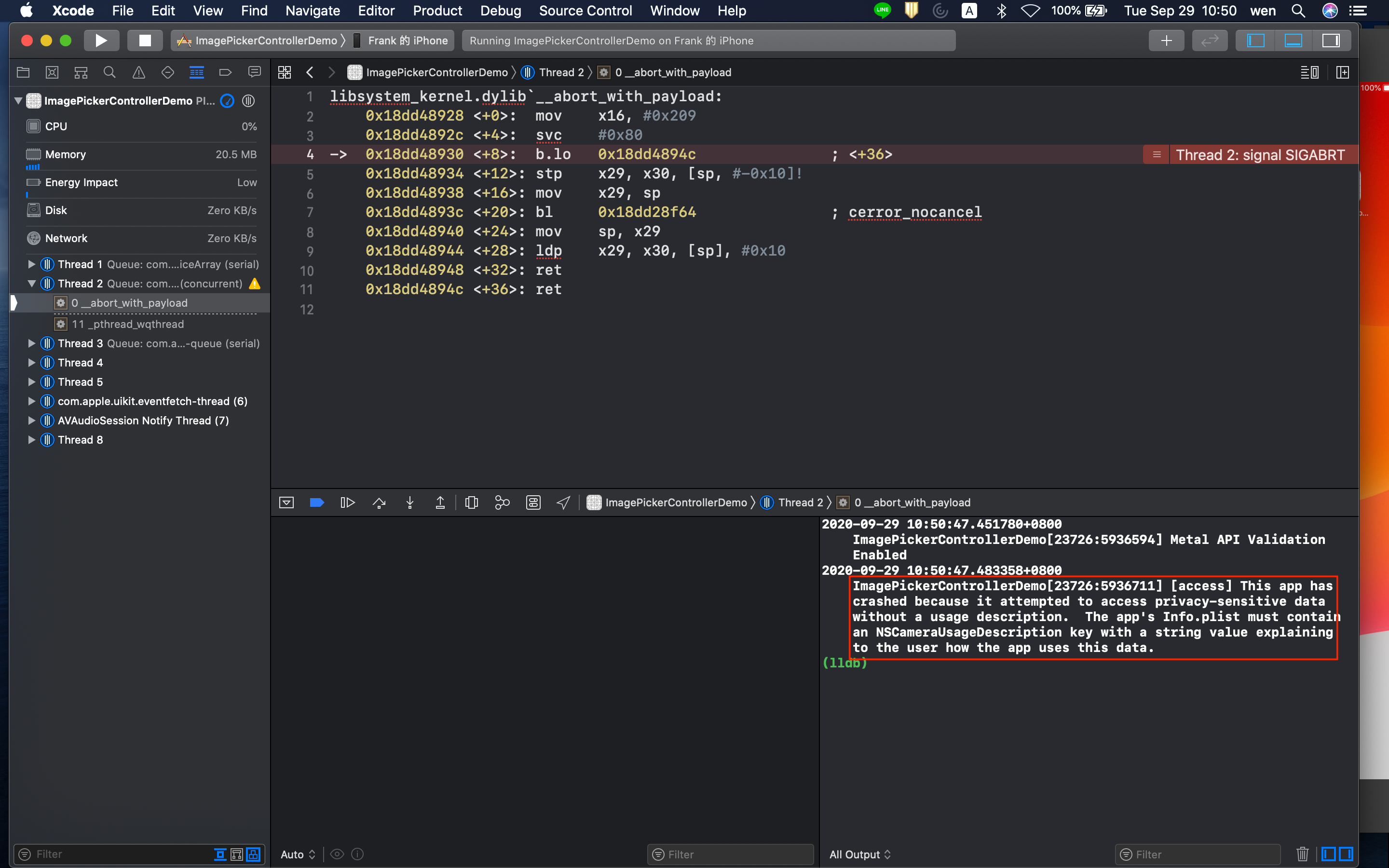This screenshot has width=1389, height=868.
Task: Click Debug View Hierarchy icon
Action: (x=472, y=503)
